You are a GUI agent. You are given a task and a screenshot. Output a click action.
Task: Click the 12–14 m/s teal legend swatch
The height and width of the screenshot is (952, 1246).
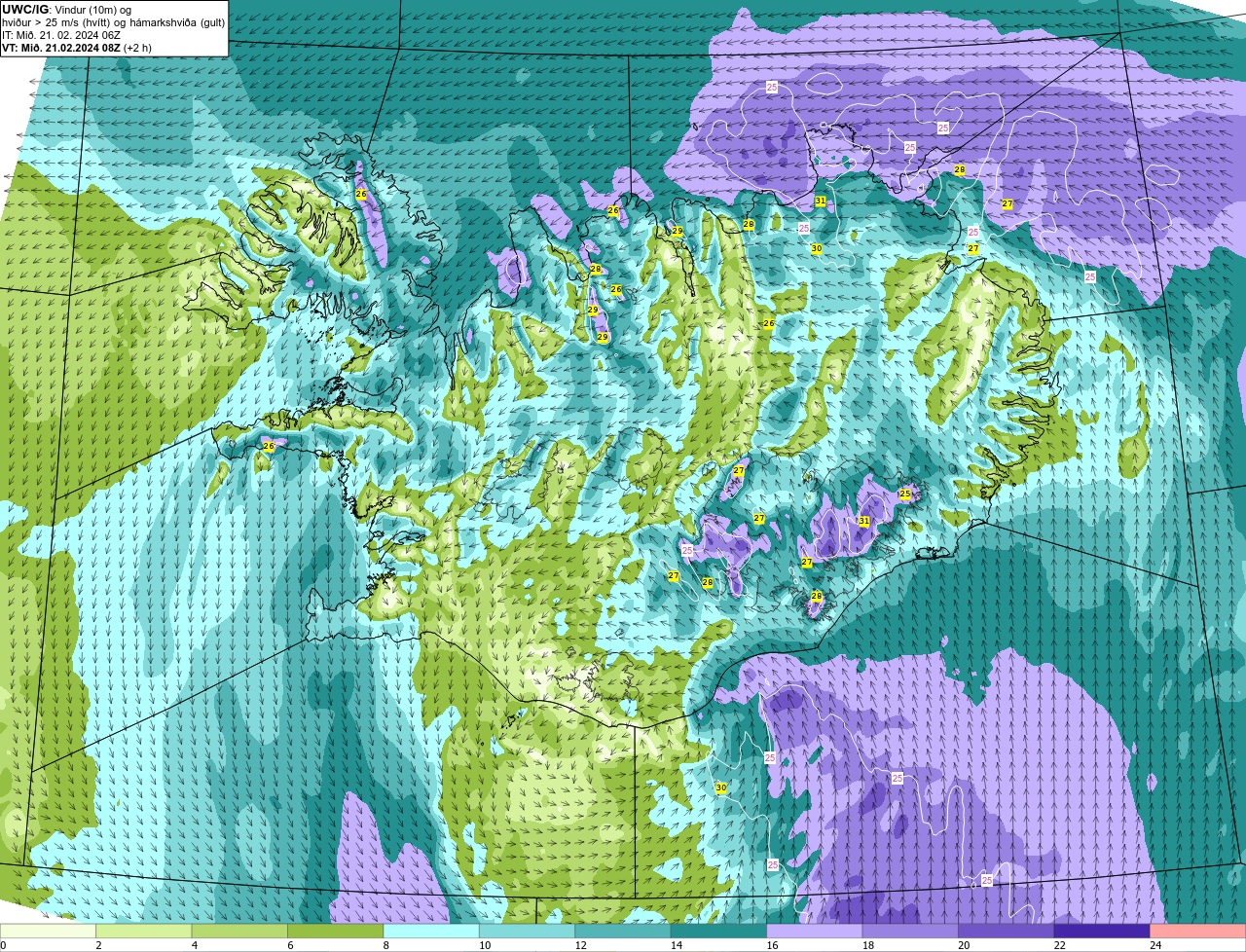(623, 931)
